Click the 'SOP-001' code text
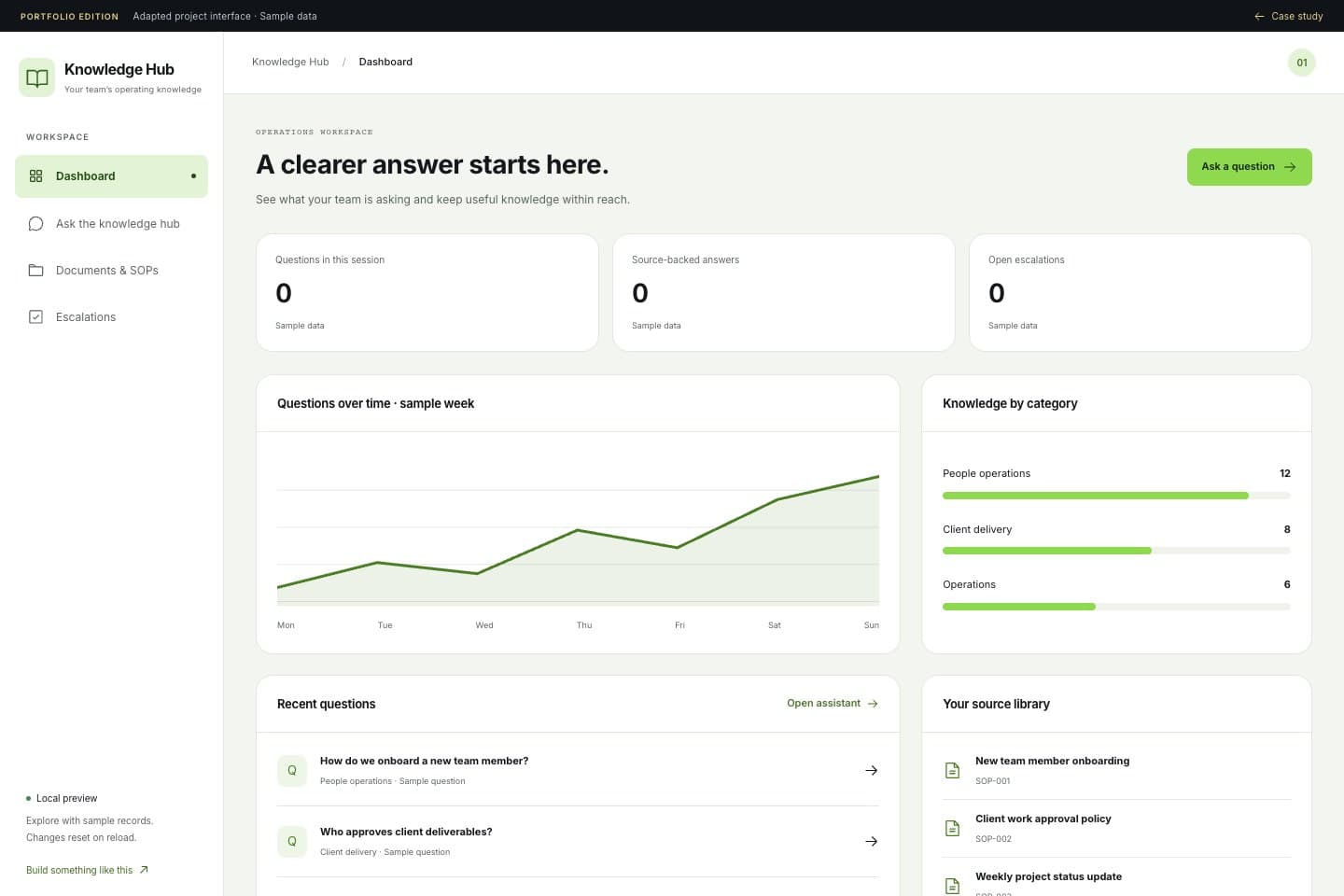The image size is (1344, 896). pos(992,781)
